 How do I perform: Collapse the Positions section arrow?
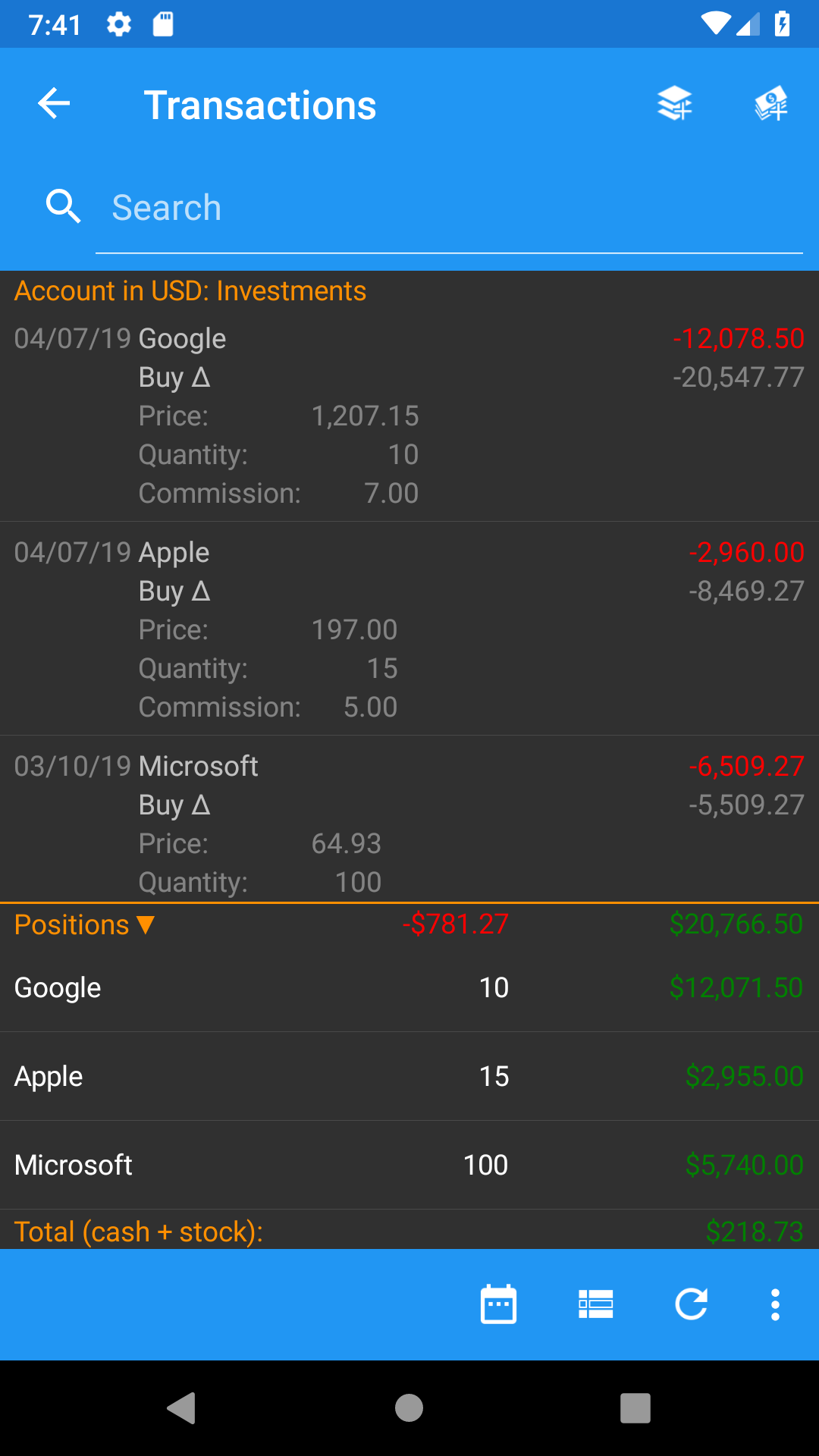pos(146,924)
